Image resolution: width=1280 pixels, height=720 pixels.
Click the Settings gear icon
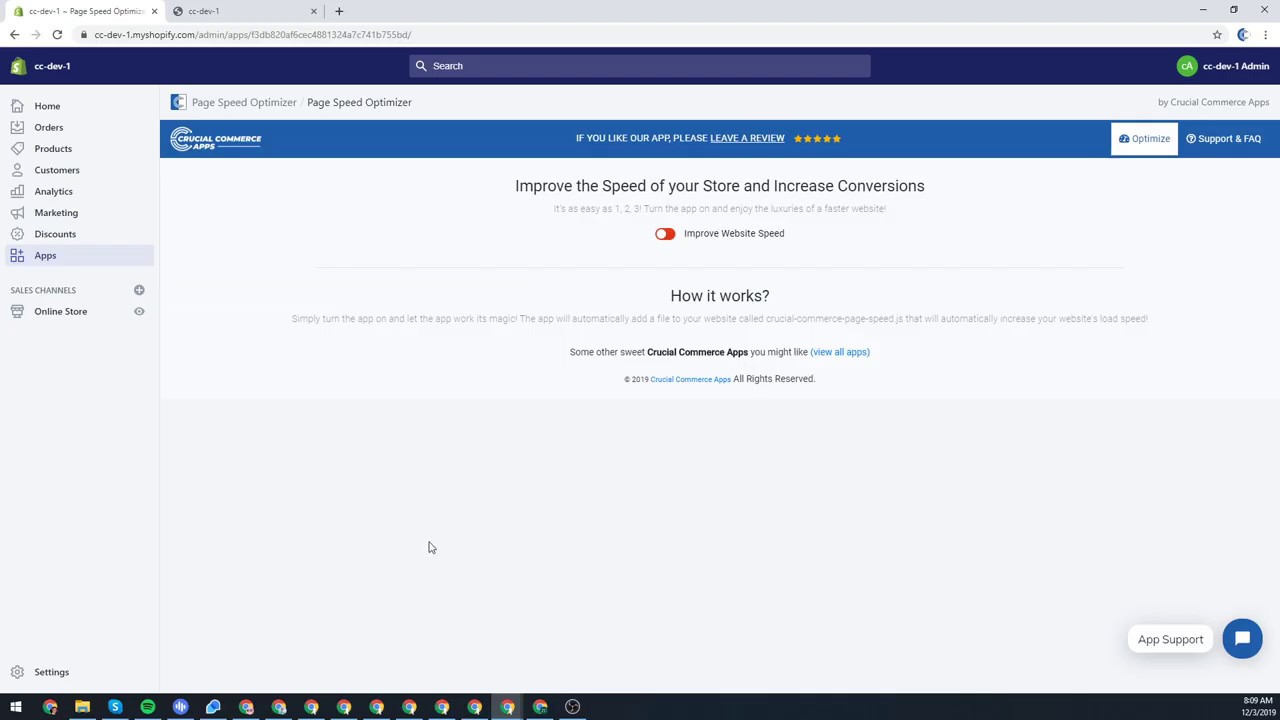(17, 672)
